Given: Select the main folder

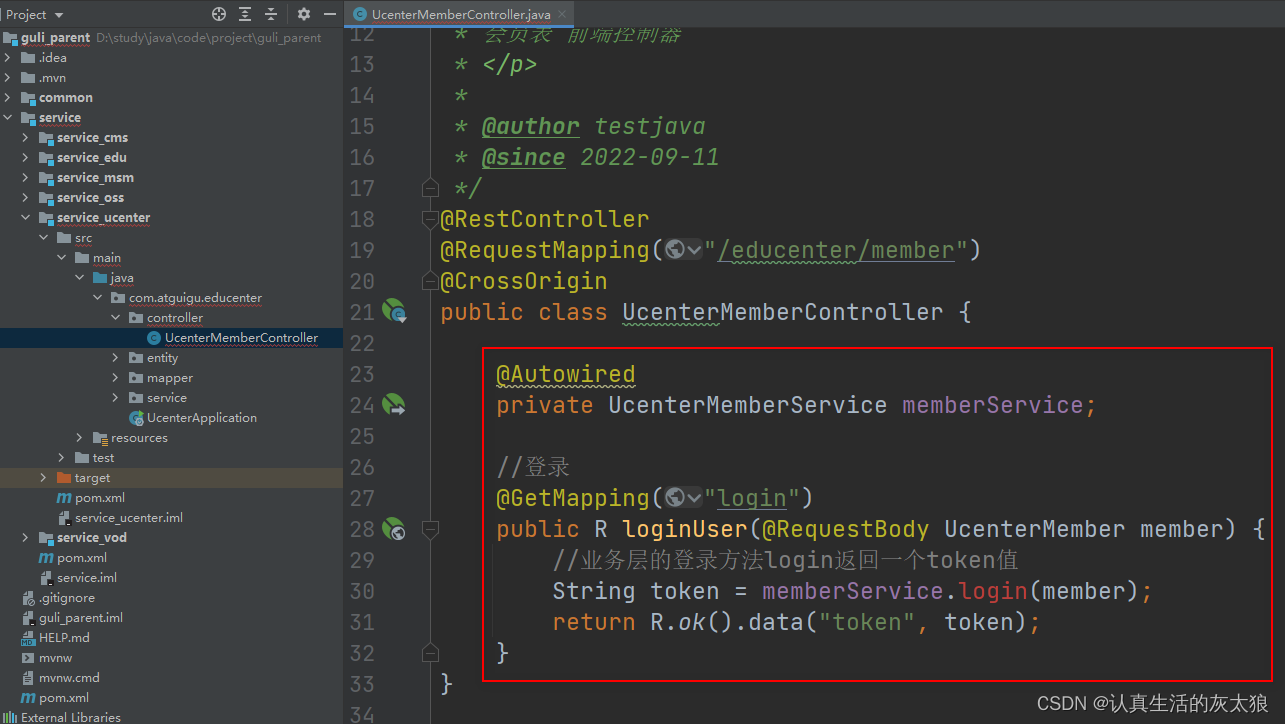Looking at the screenshot, I should point(107,258).
